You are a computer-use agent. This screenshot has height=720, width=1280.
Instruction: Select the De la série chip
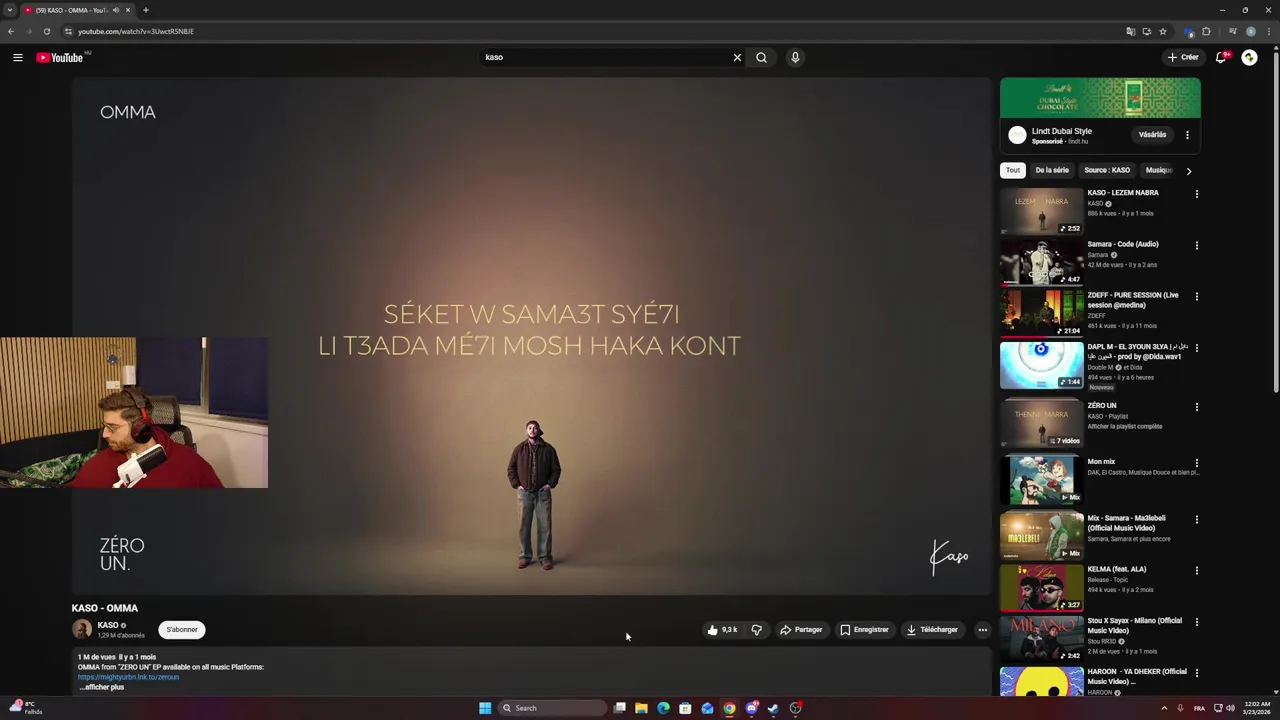pos(1052,170)
